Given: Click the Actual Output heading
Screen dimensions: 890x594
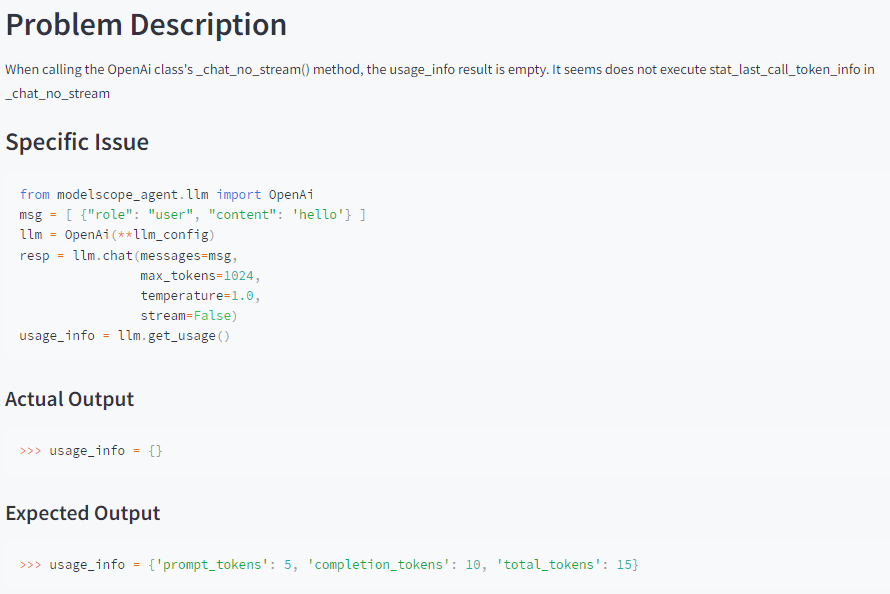Looking at the screenshot, I should (x=69, y=399).
